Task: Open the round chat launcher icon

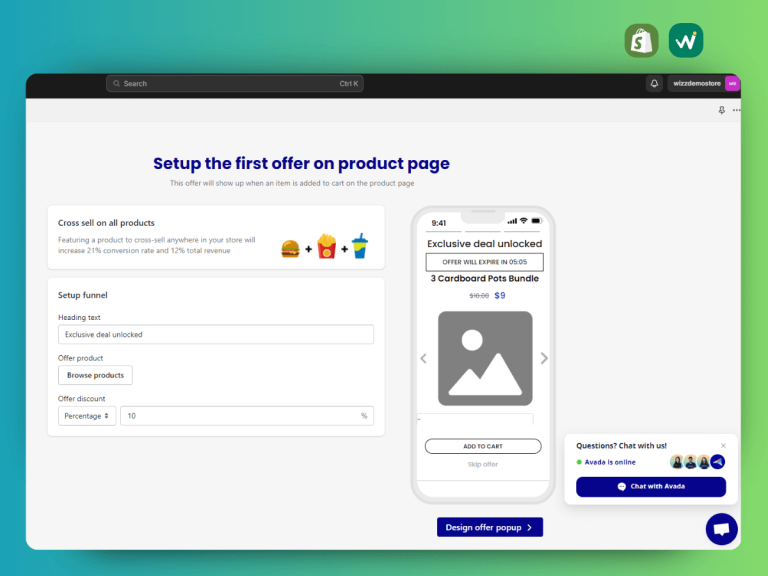Action: 721,529
